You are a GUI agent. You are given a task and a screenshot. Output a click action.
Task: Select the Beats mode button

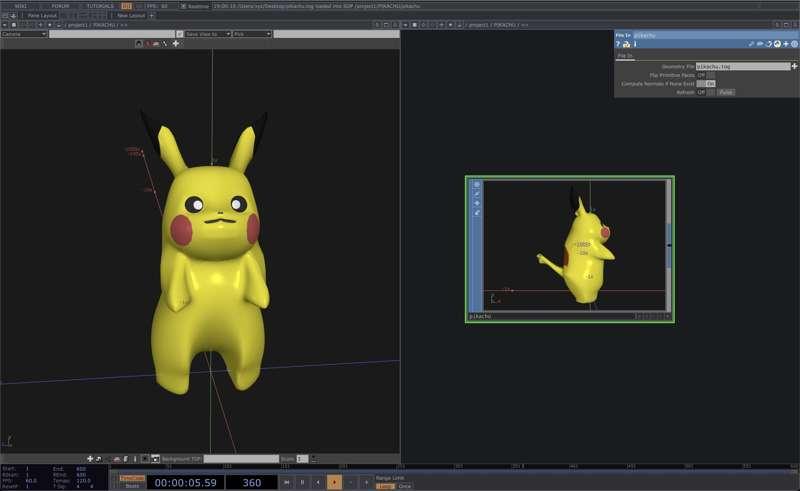132,486
